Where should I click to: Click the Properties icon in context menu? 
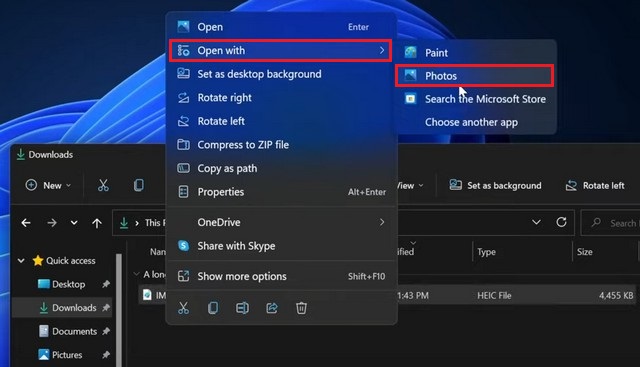(x=184, y=192)
